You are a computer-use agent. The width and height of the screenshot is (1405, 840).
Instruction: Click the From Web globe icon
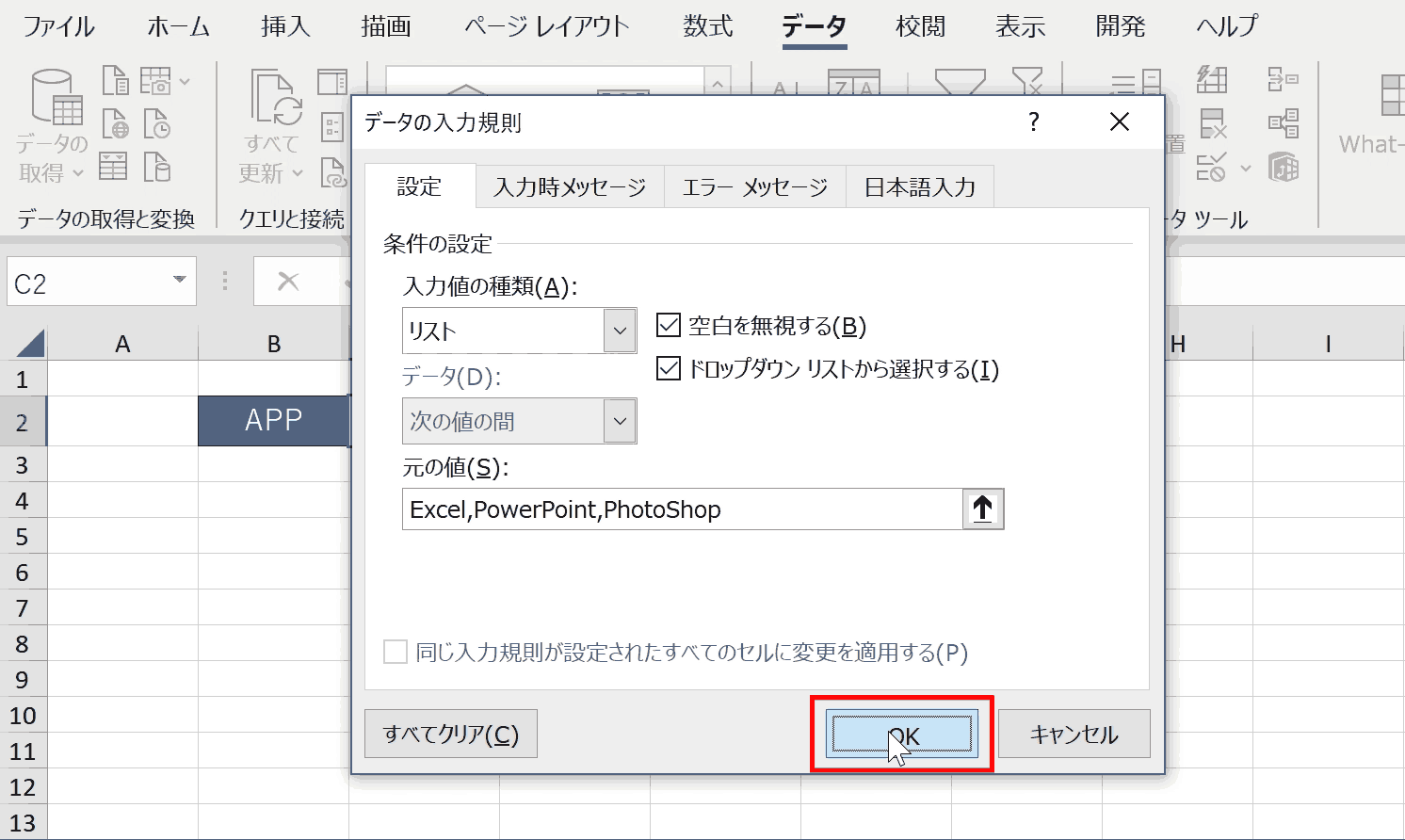coord(115,124)
